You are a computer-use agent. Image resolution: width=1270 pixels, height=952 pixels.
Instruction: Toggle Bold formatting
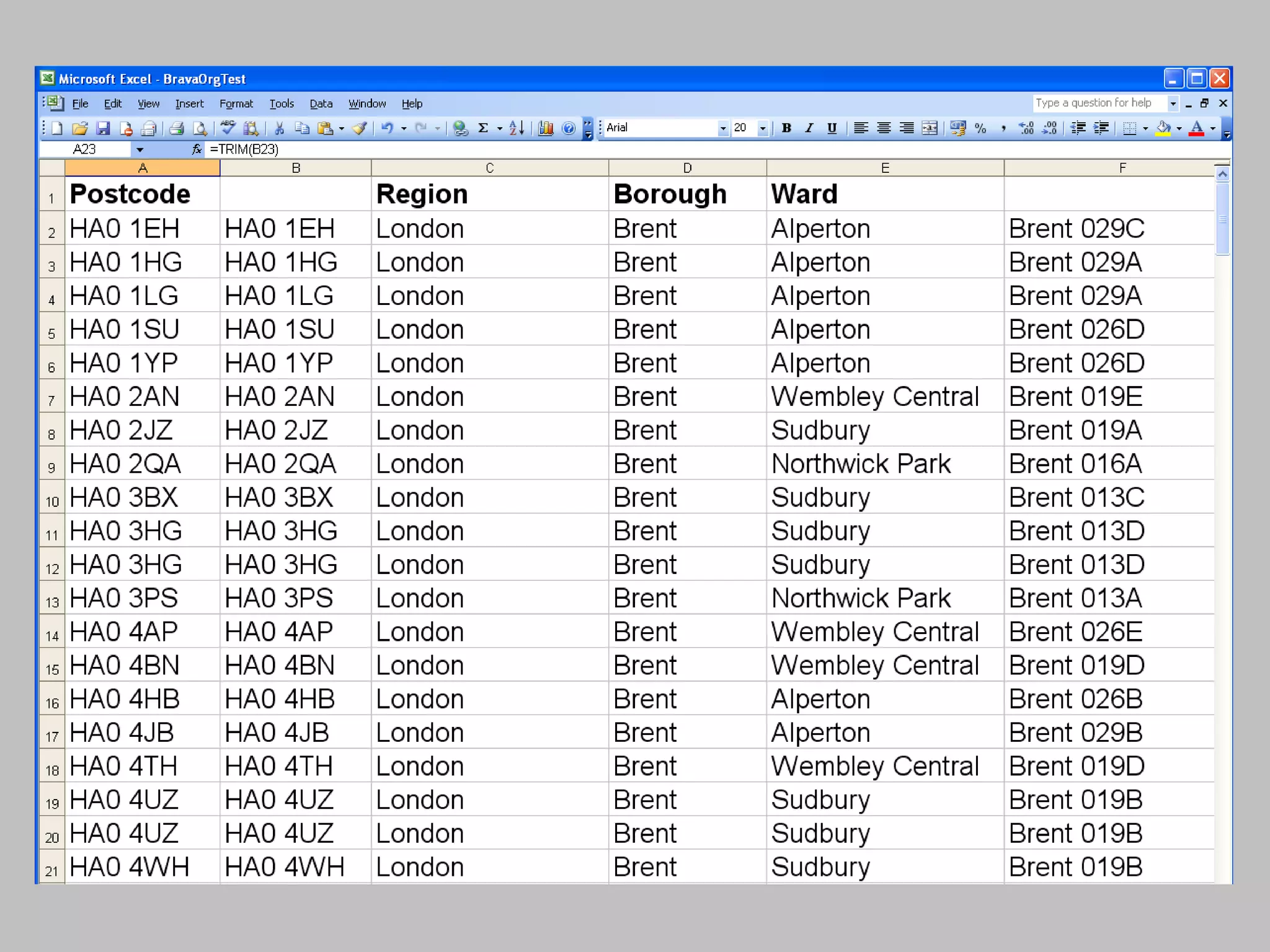[786, 128]
